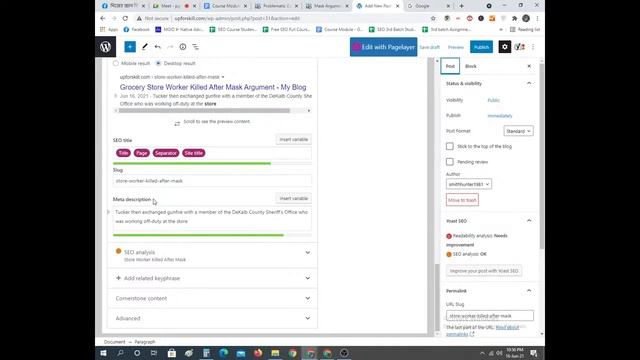The width and height of the screenshot is (640, 360).
Task: Go back in browser history
Action: click(103, 18)
